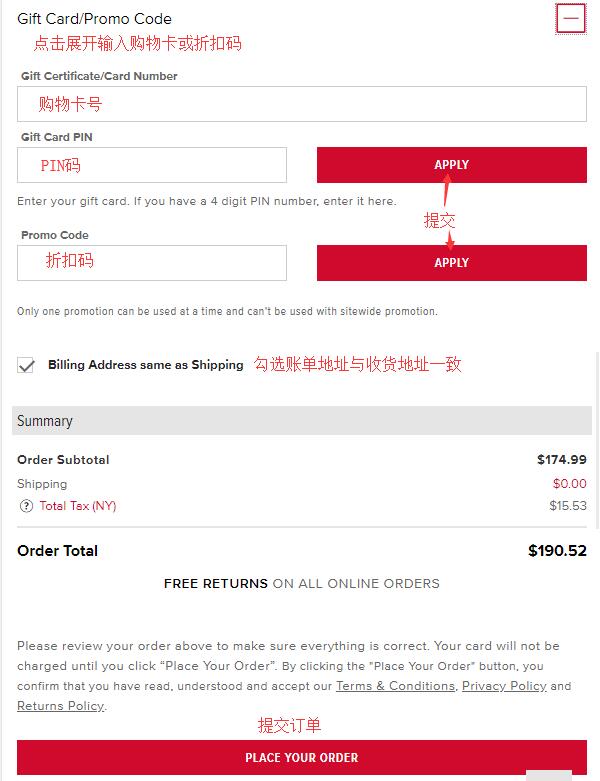Image resolution: width=600 pixels, height=781 pixels.
Task: Click the PLACE YOUR ORDER button
Action: (x=302, y=757)
